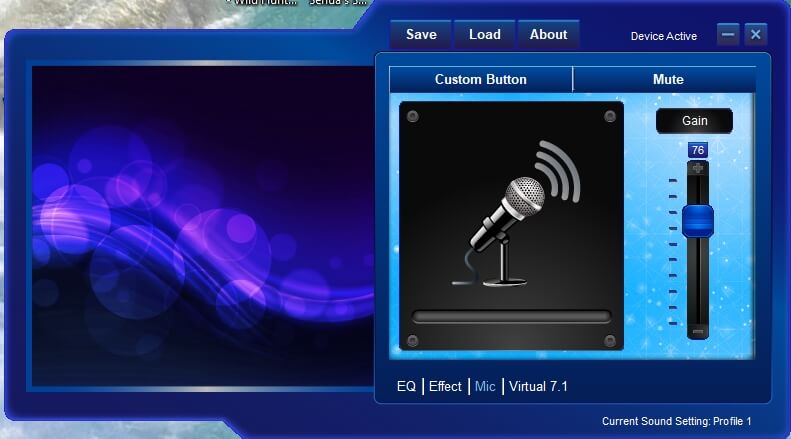Click the mic level bar under microphone

click(512, 316)
